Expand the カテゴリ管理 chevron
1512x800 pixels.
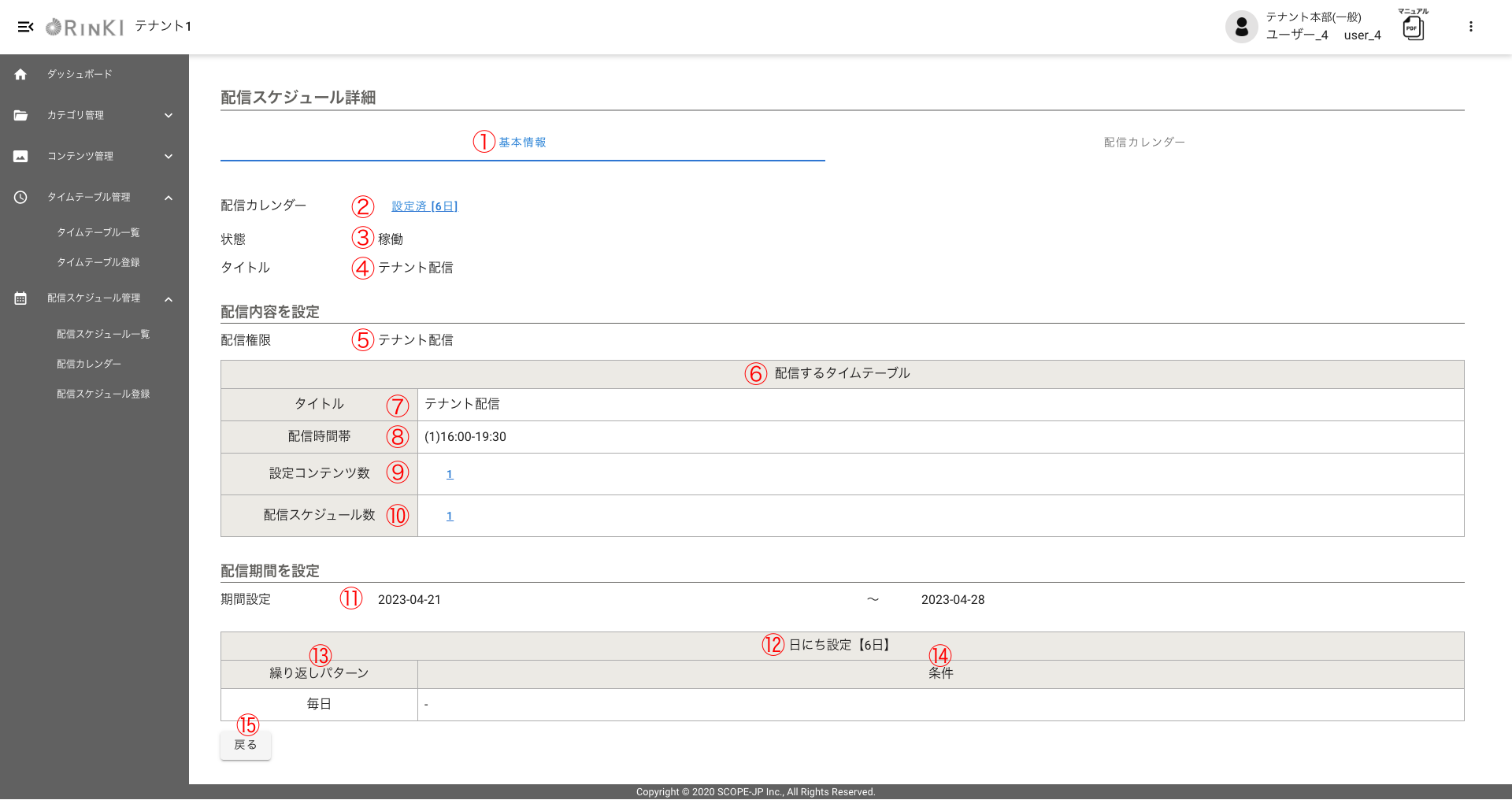(x=169, y=115)
